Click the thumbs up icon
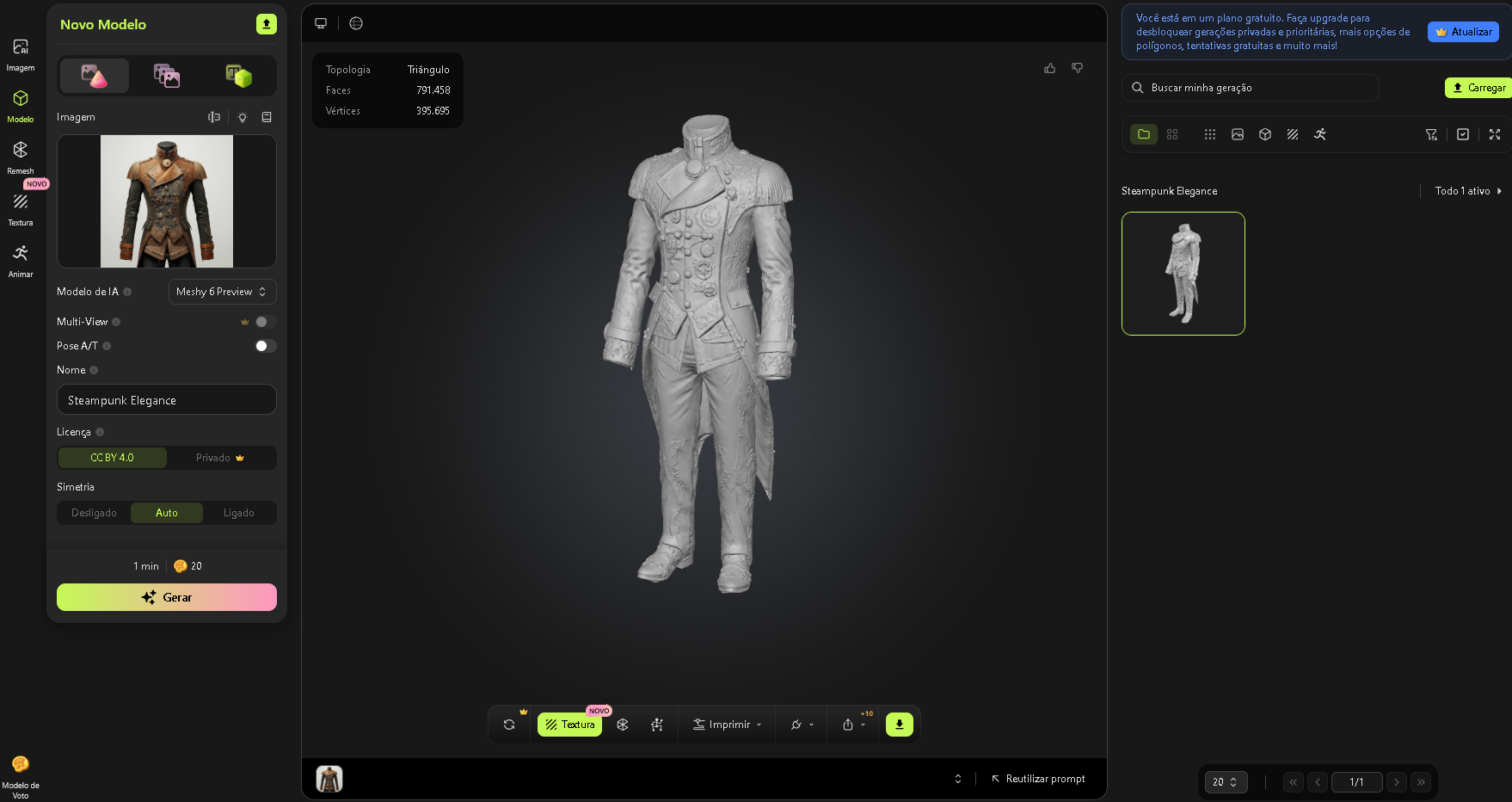Viewport: 1512px width, 802px height. point(1049,68)
